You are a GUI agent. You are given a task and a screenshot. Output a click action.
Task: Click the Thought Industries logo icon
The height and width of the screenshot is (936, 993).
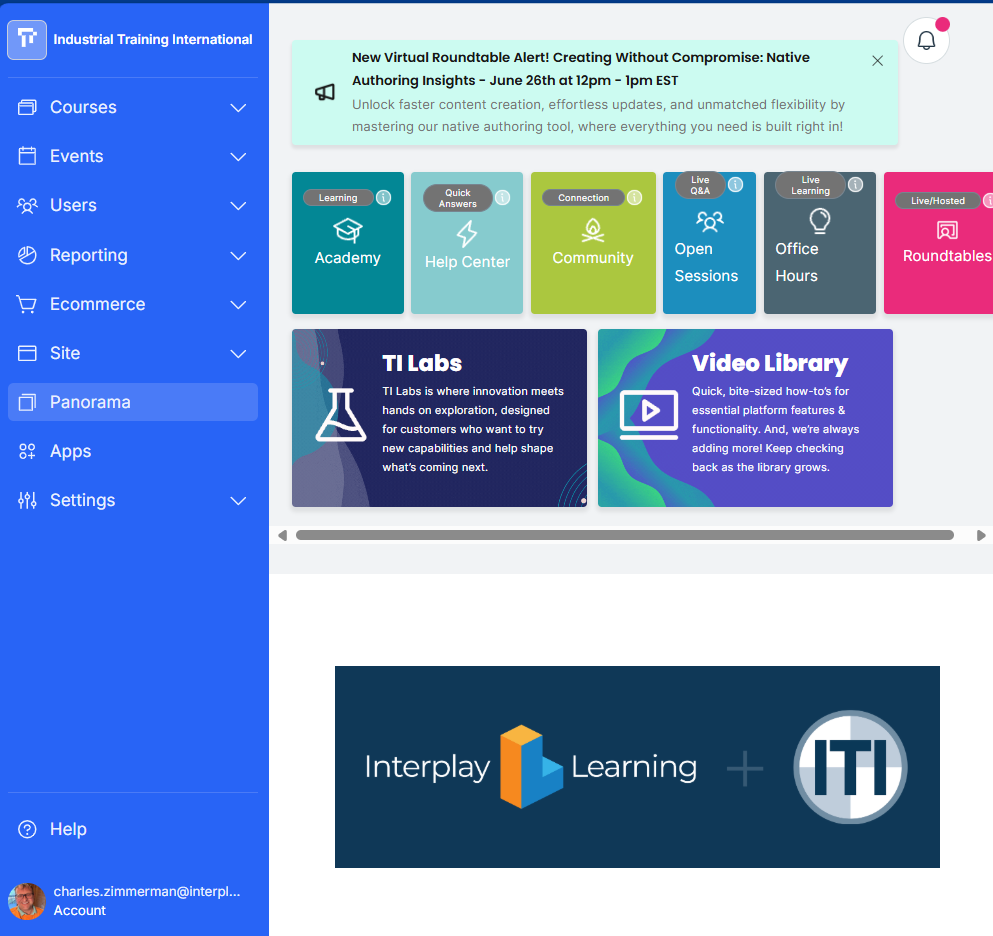[27, 39]
